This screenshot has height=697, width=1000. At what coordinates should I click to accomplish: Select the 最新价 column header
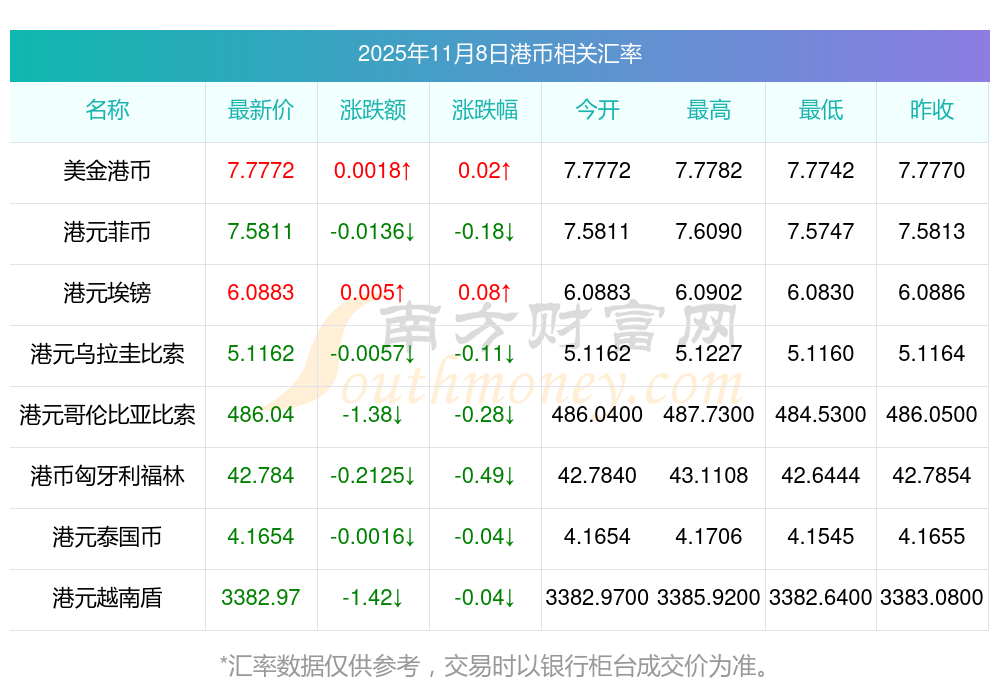click(x=261, y=110)
